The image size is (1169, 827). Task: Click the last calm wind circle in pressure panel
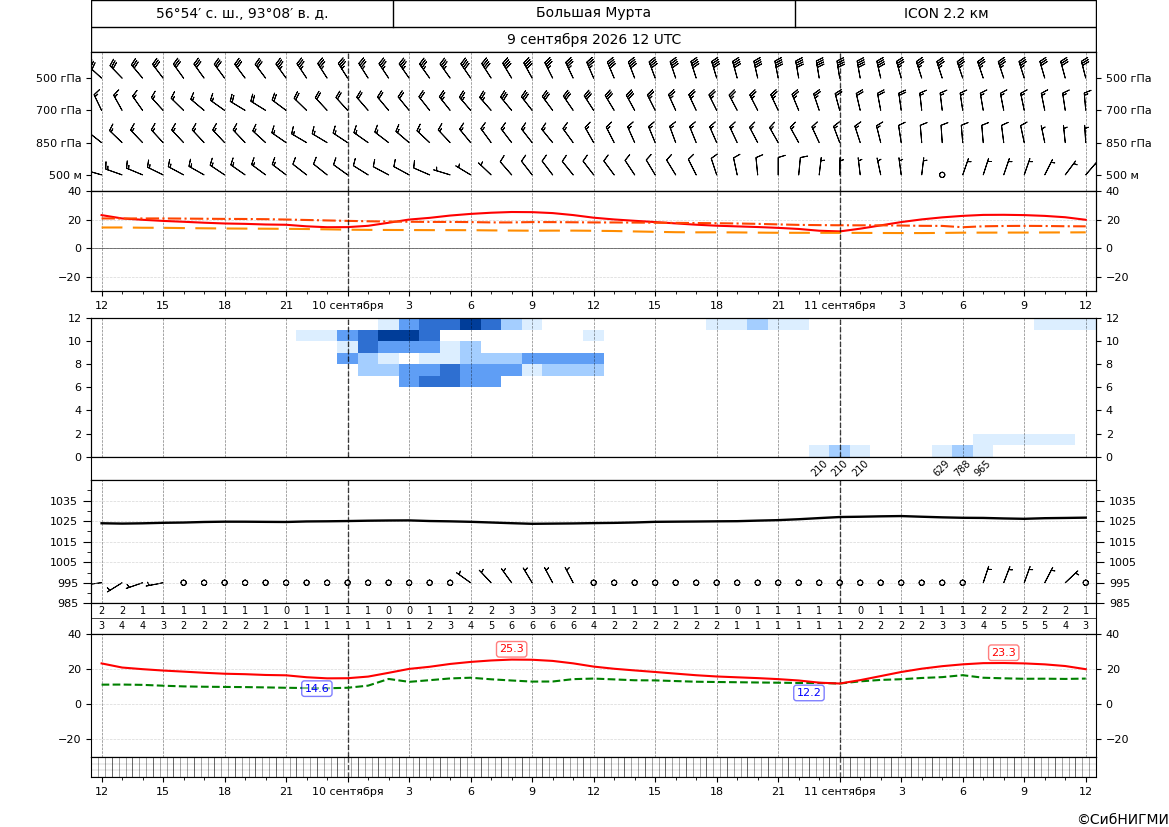pos(1086,583)
